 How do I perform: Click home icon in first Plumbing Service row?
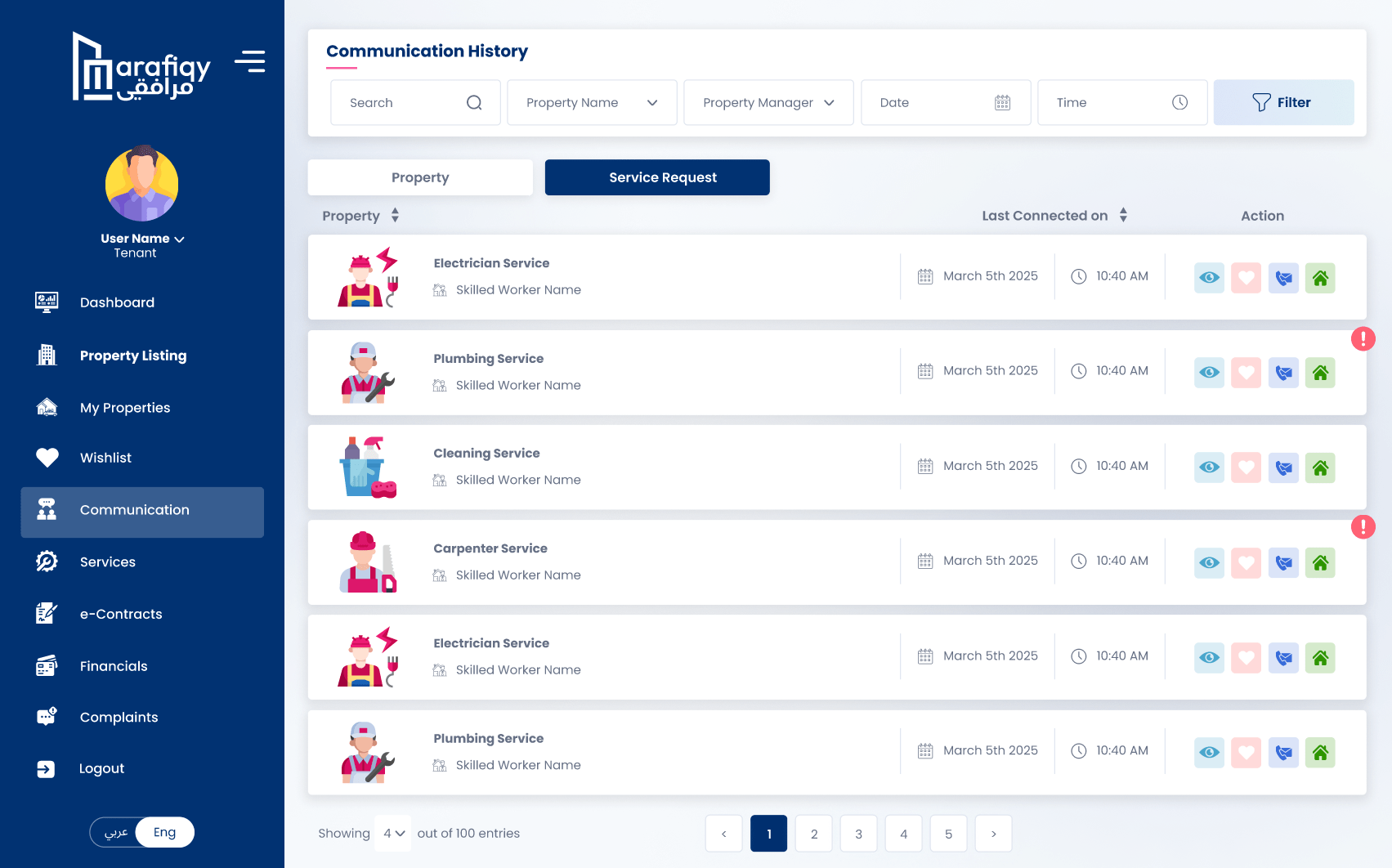pyautogui.click(x=1320, y=373)
